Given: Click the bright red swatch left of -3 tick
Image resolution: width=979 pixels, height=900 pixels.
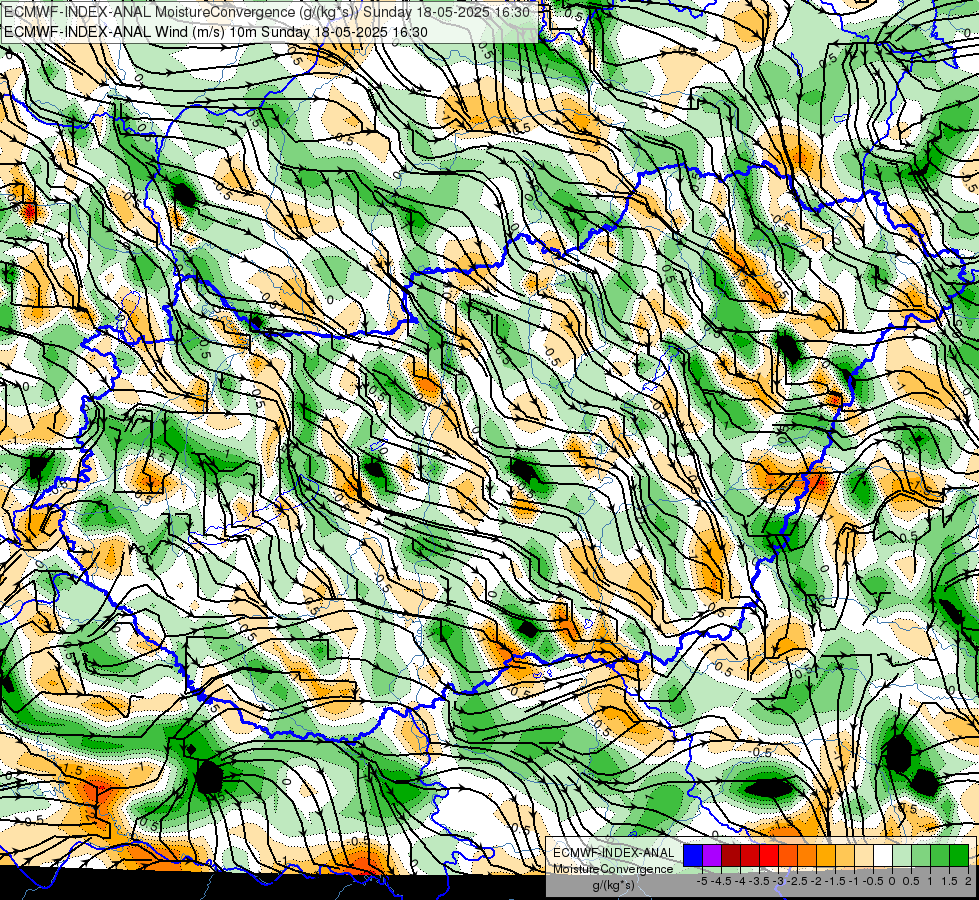Looking at the screenshot, I should (x=769, y=856).
